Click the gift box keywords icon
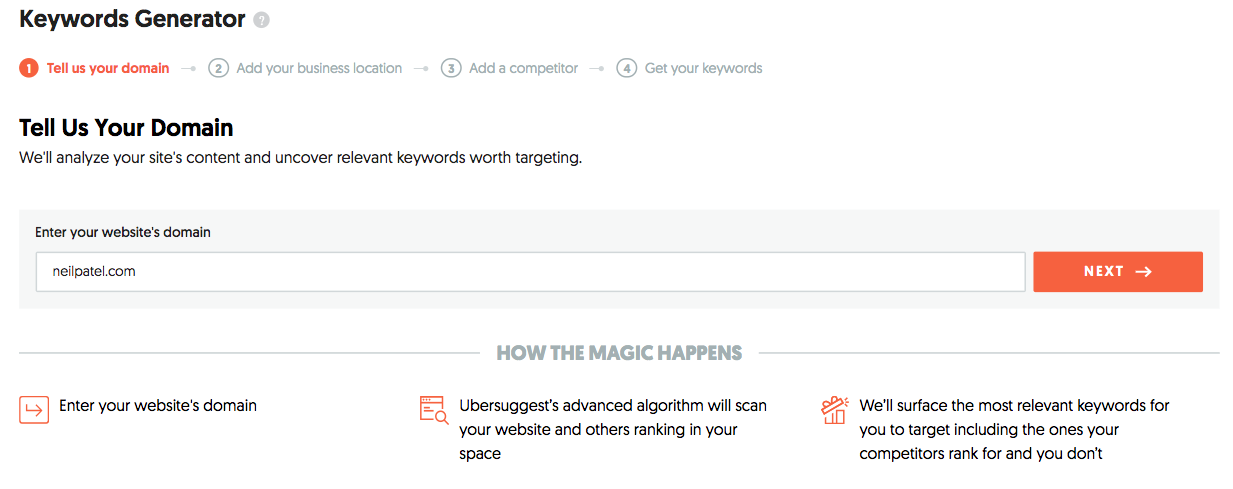 coord(834,410)
